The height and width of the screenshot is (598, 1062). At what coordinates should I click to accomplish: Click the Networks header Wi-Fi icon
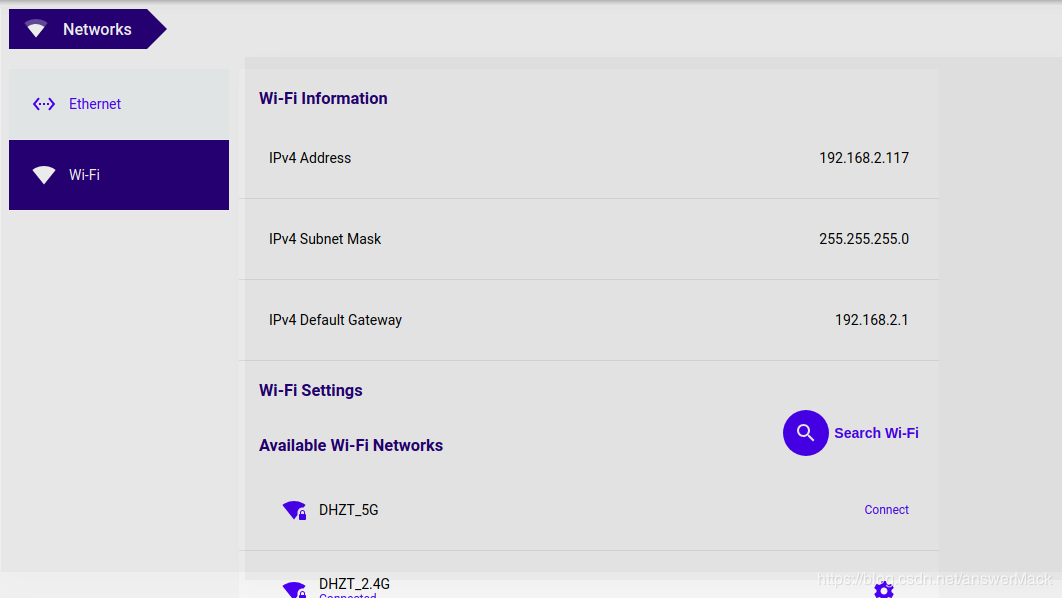click(x=36, y=28)
